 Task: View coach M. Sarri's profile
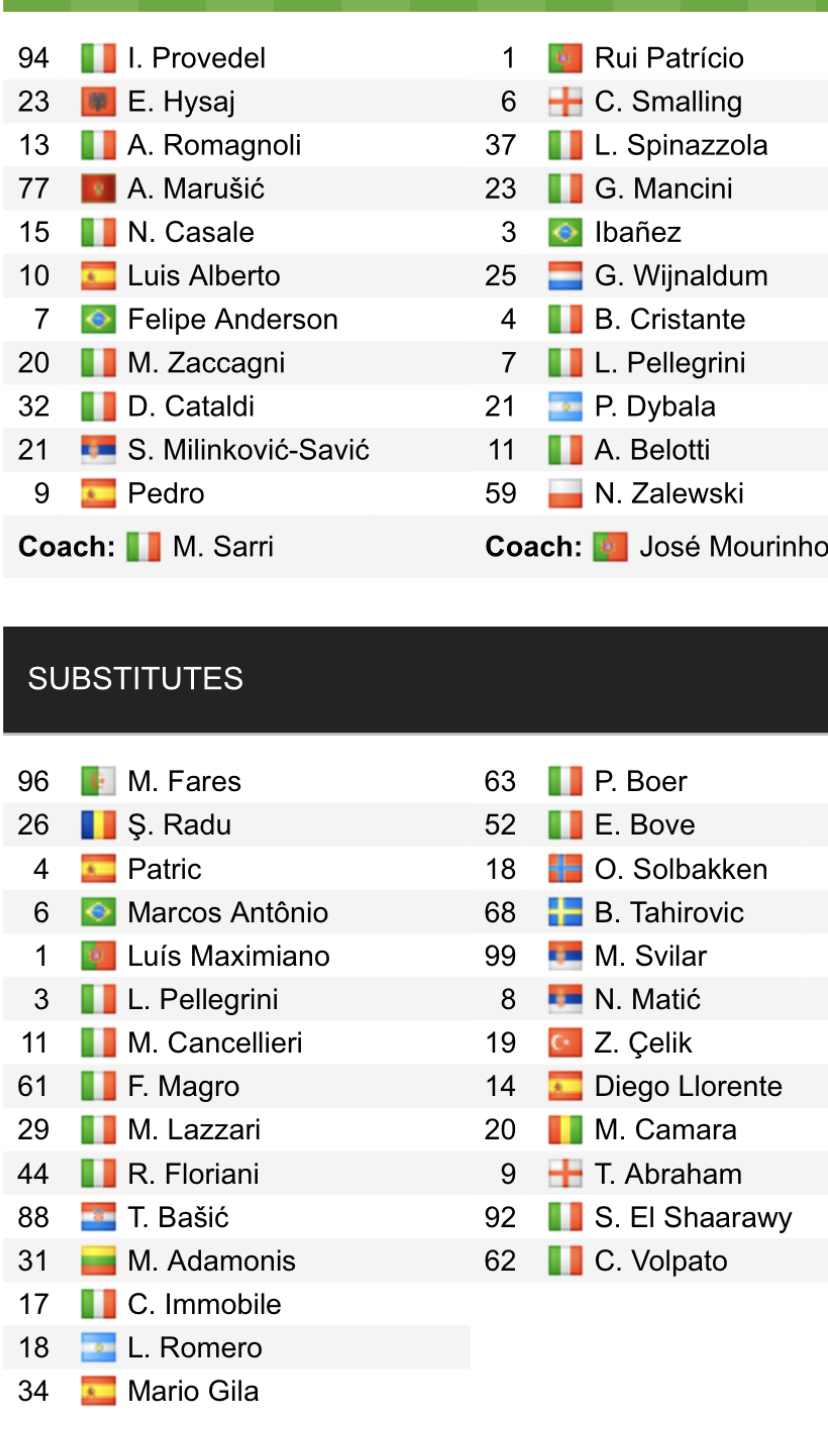222,547
